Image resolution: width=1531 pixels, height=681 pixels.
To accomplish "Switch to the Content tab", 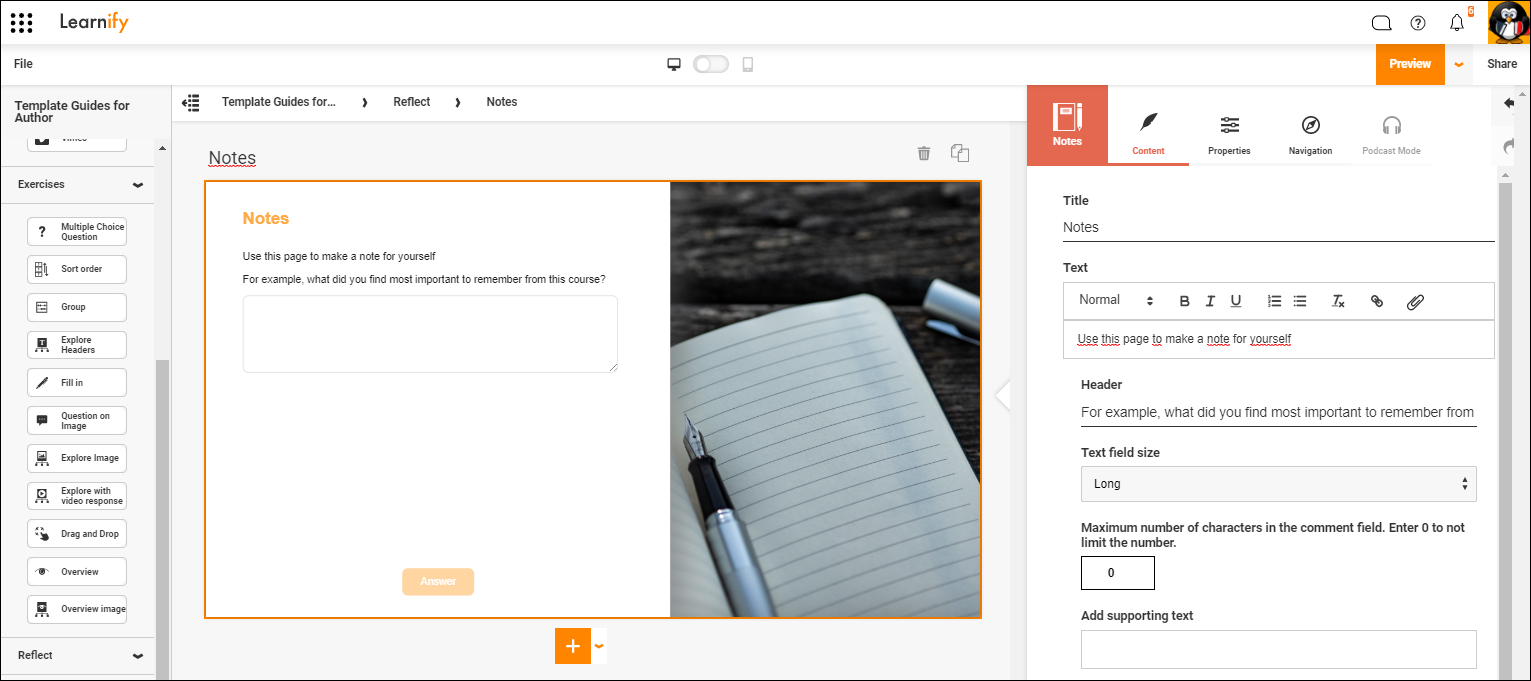I will pyautogui.click(x=1148, y=133).
